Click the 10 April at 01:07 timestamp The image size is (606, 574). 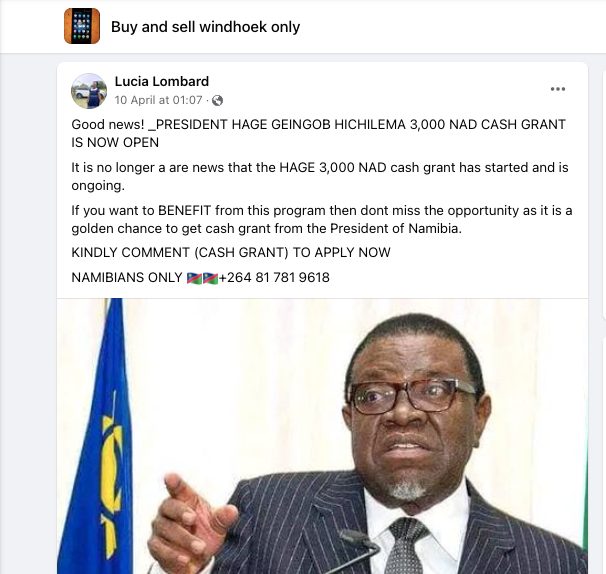tap(158, 100)
